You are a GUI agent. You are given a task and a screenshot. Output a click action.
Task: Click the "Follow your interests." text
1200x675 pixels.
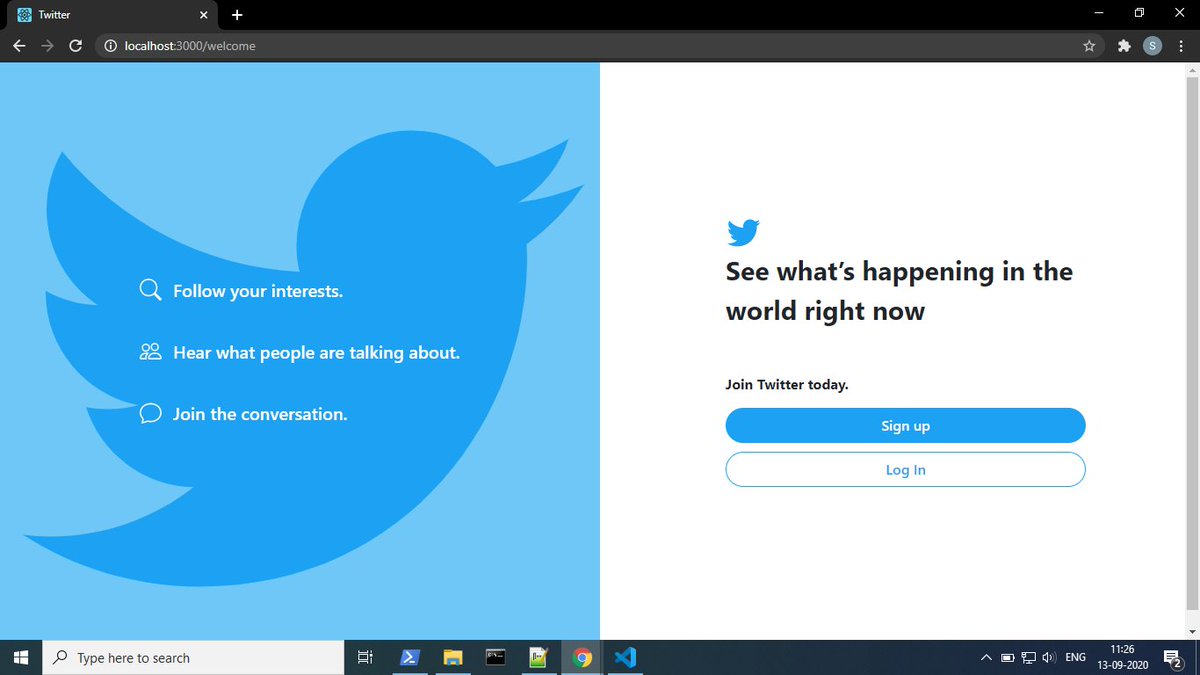point(258,291)
